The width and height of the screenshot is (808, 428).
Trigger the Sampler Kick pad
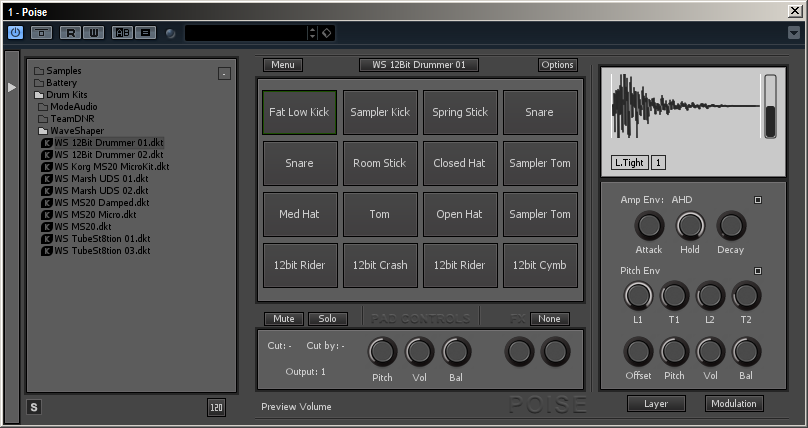(380, 112)
